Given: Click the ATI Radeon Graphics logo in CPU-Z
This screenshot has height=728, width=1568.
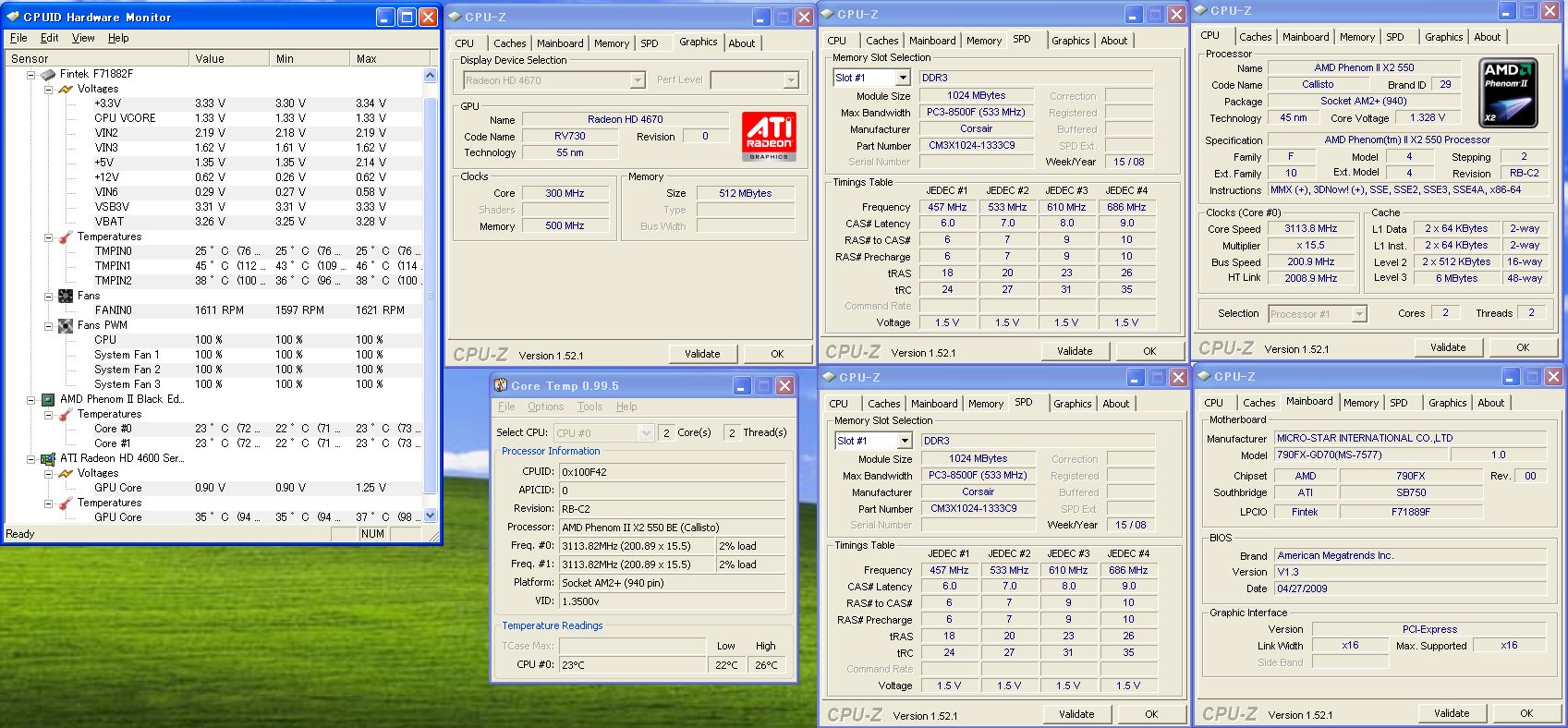Looking at the screenshot, I should point(769,137).
